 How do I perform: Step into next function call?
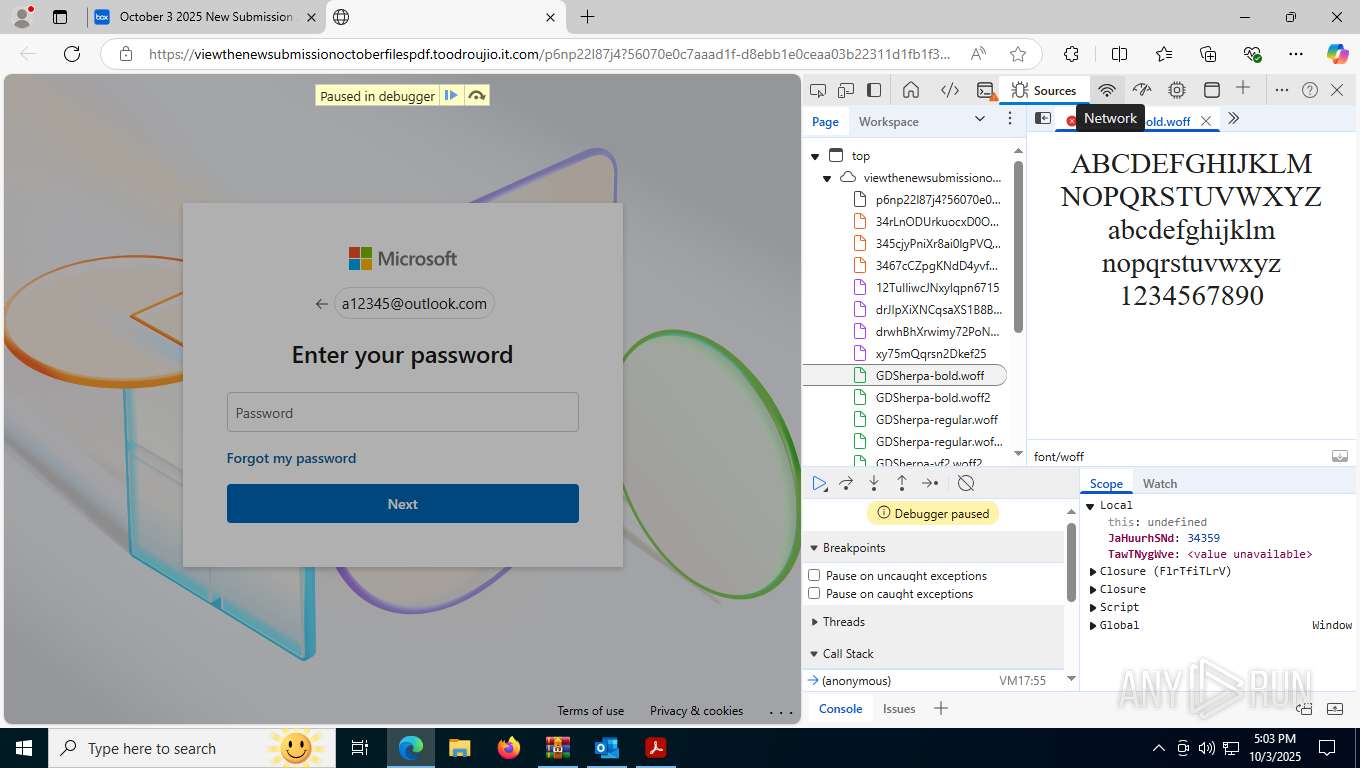[874, 483]
